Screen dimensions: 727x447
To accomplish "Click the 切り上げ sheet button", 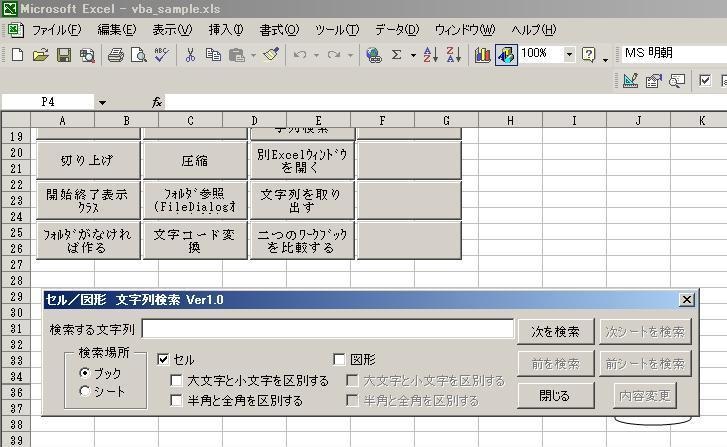I will pos(88,160).
